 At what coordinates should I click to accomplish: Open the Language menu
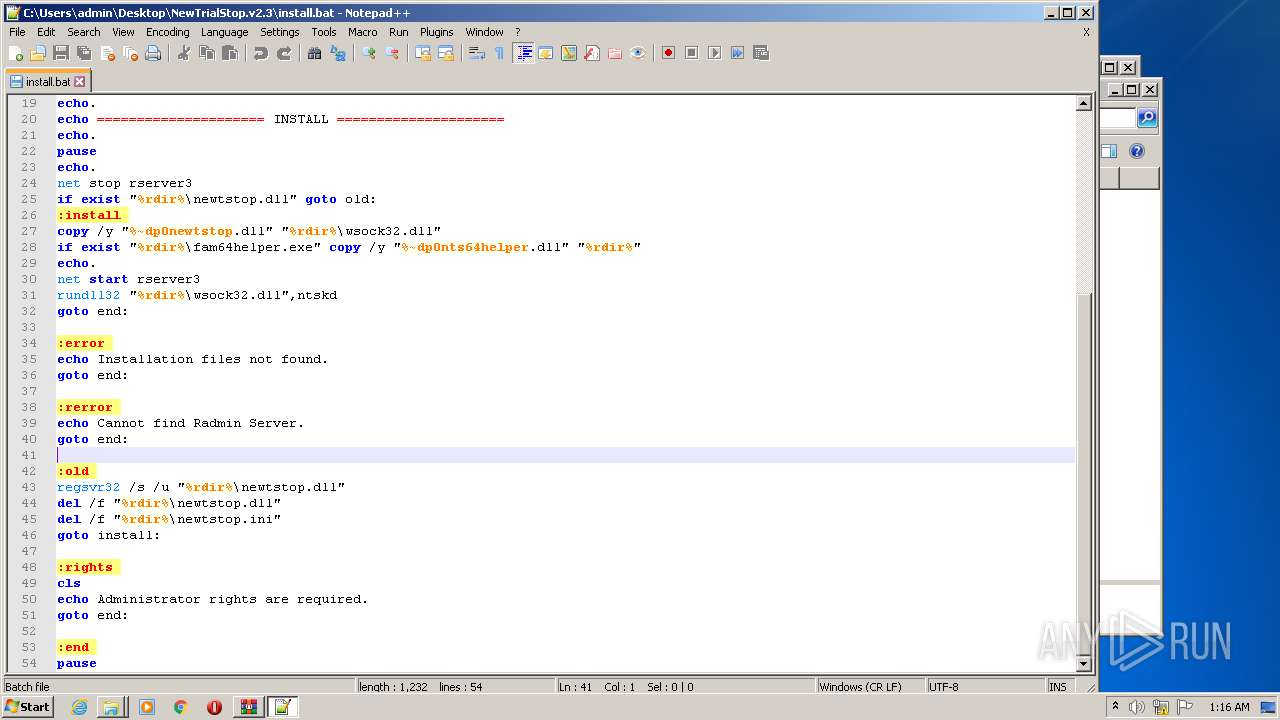click(x=224, y=32)
